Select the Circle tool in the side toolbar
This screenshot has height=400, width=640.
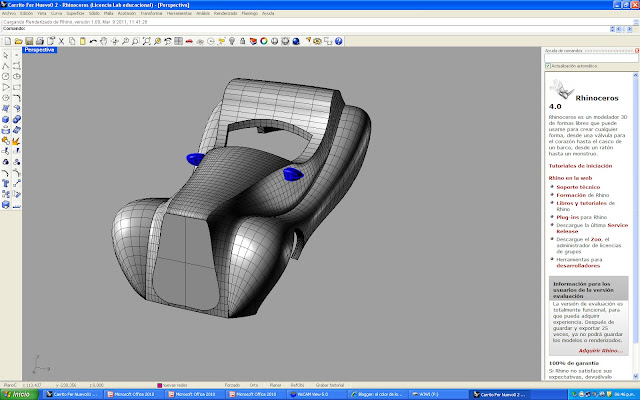coord(6,76)
